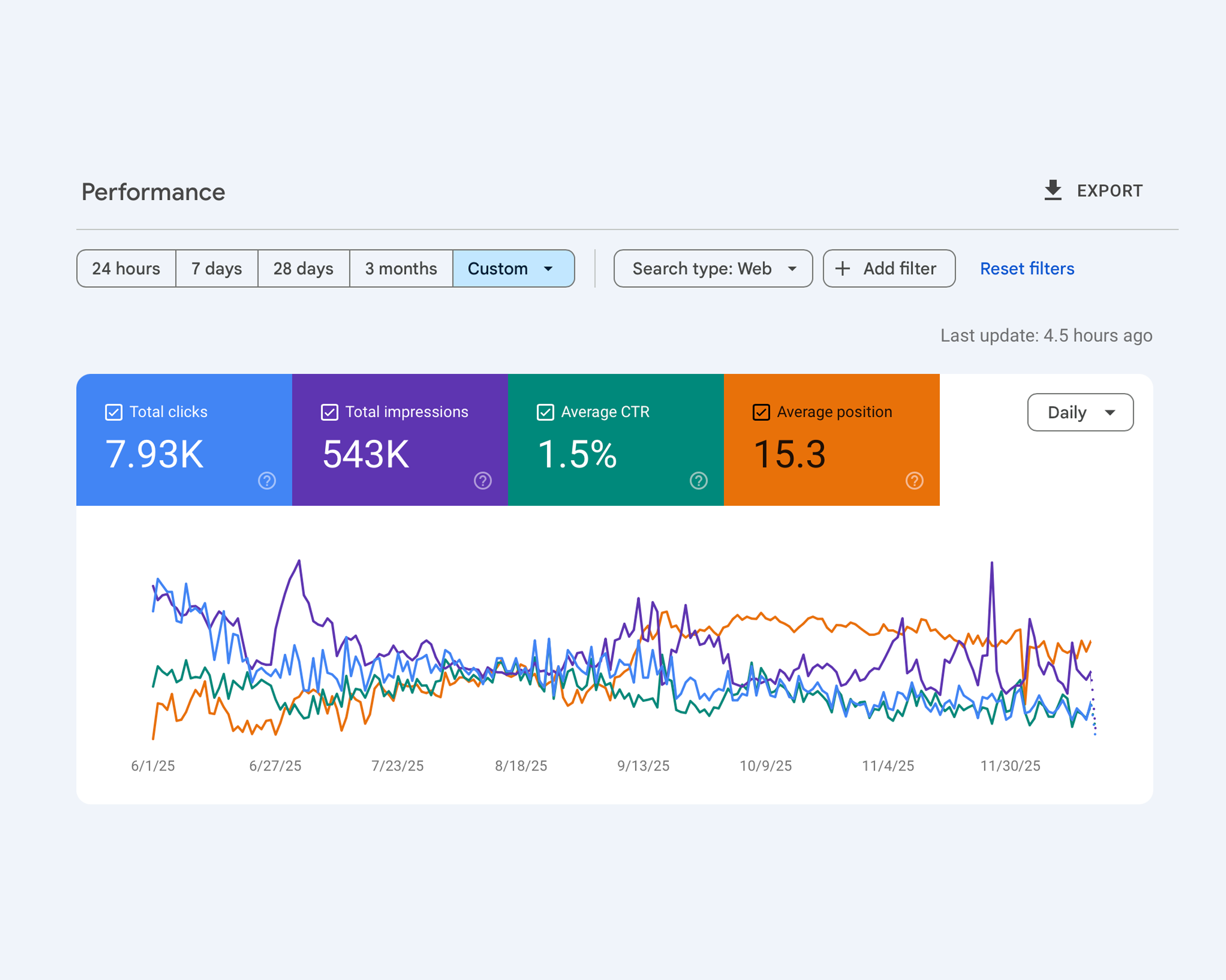
Task: Select the 24 hours range tab
Action: tap(126, 268)
